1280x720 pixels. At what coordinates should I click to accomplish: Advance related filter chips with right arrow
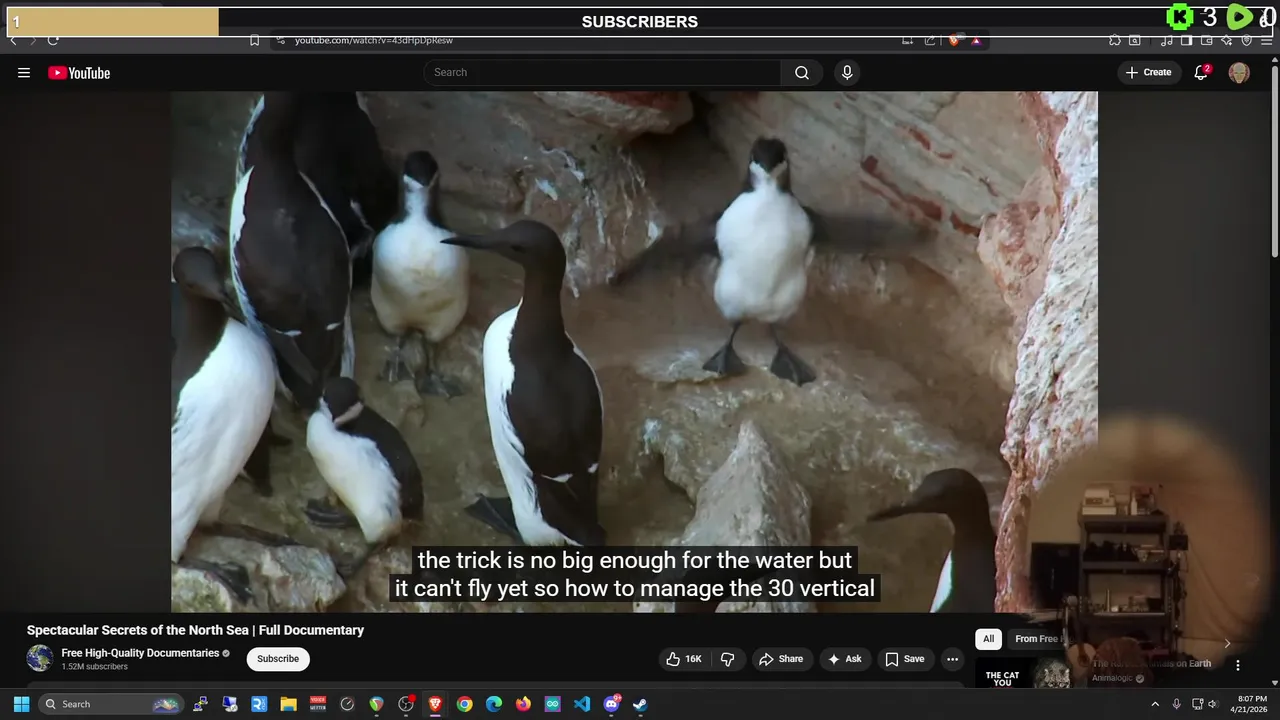point(1227,643)
